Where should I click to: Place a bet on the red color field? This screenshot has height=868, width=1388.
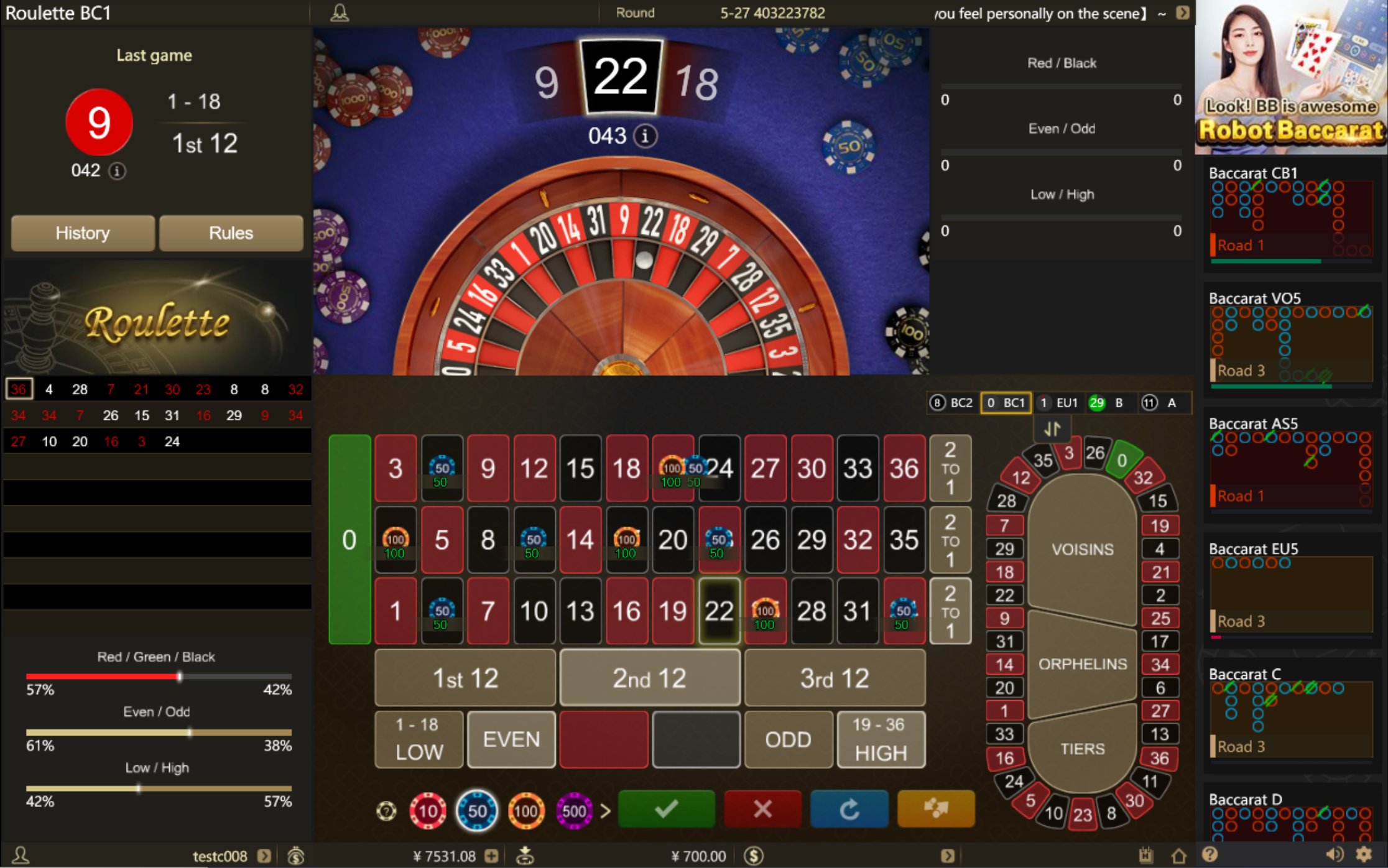click(603, 739)
